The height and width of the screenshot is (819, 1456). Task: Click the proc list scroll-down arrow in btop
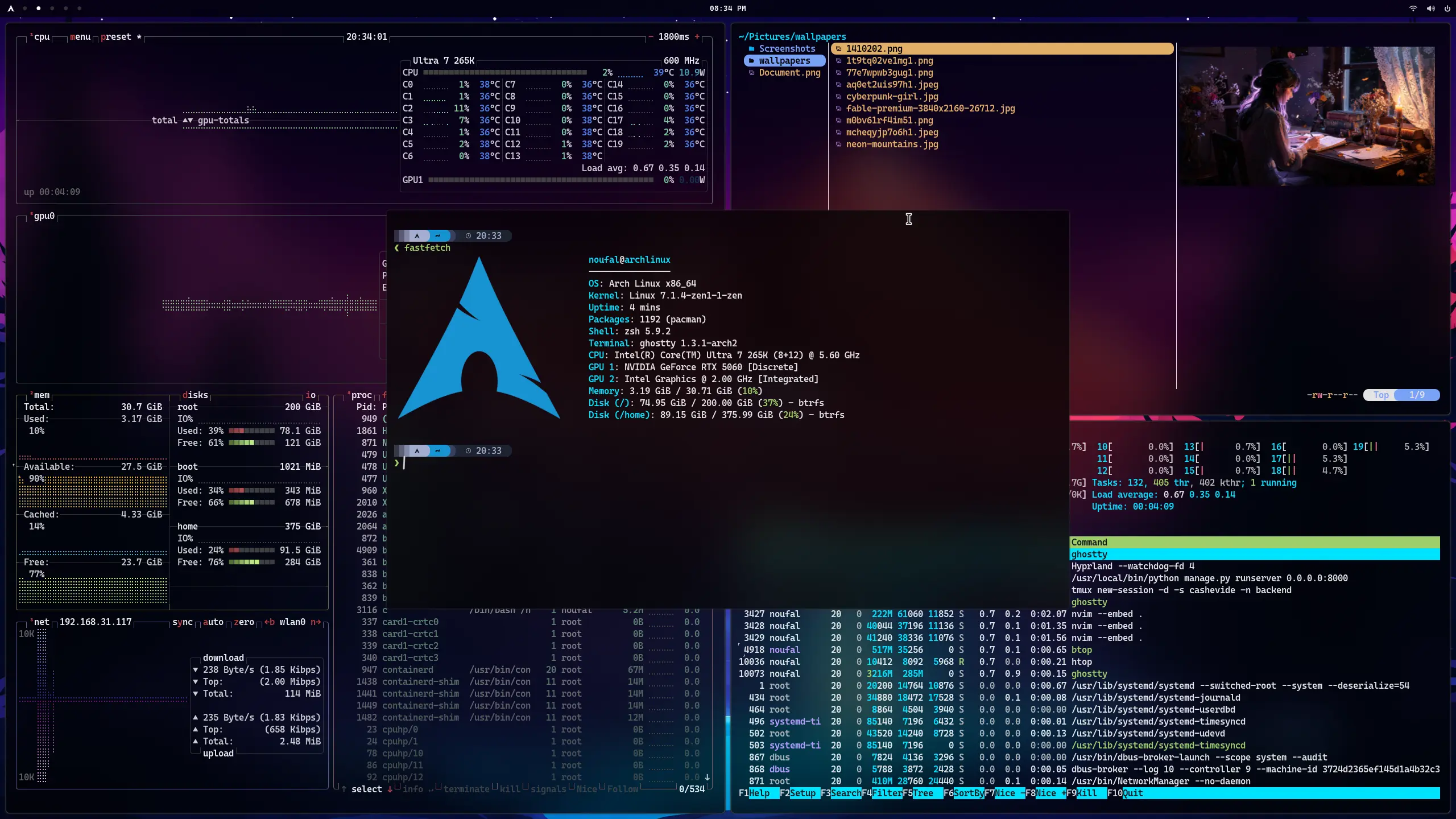[707, 777]
